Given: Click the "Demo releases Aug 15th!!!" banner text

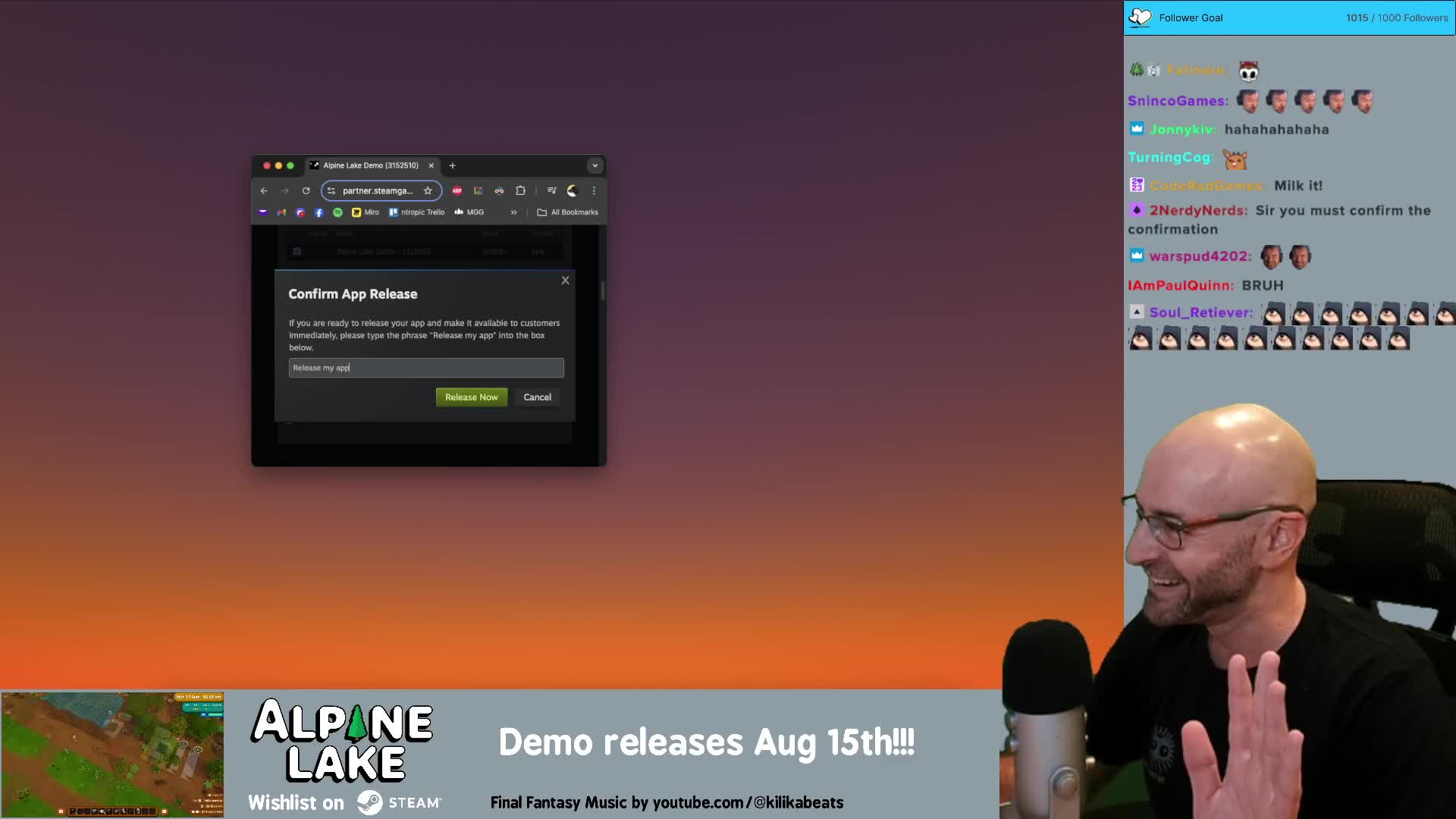Looking at the screenshot, I should (x=707, y=742).
